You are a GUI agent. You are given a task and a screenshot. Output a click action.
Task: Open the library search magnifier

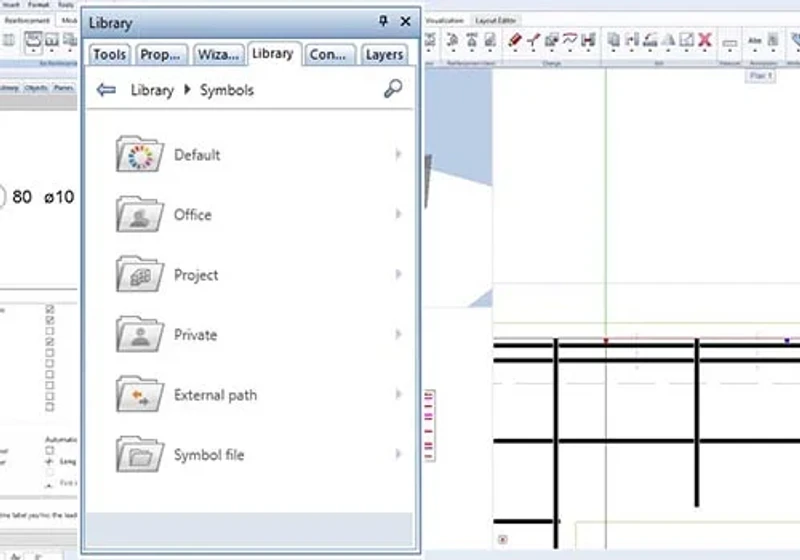coord(393,89)
